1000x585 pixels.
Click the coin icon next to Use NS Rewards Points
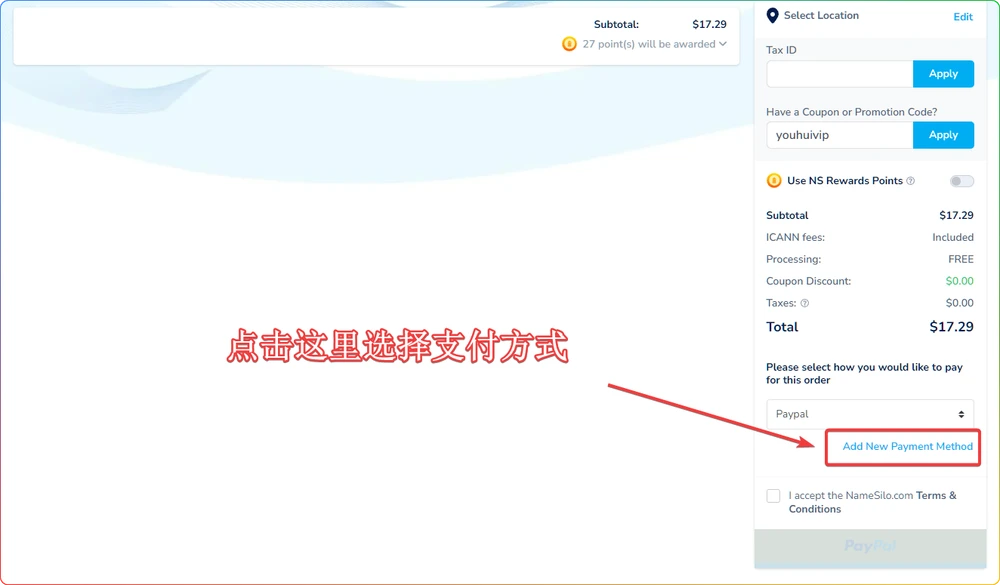tap(773, 180)
